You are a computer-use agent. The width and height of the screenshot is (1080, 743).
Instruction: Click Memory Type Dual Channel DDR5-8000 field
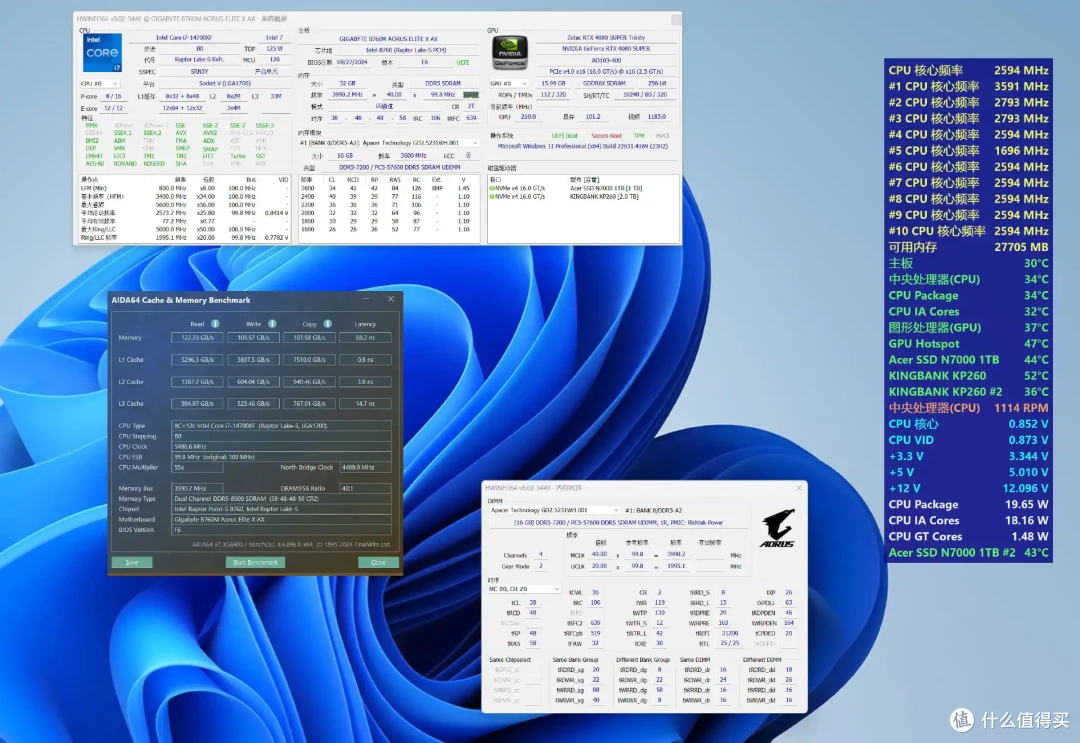[x=281, y=499]
